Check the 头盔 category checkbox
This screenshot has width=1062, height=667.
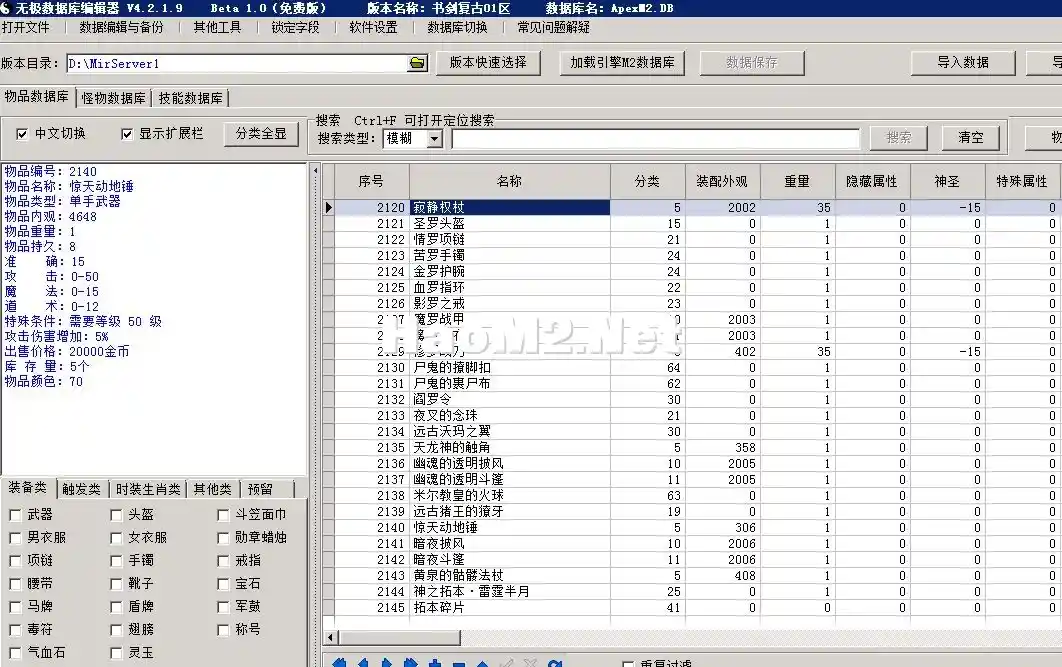coord(116,515)
